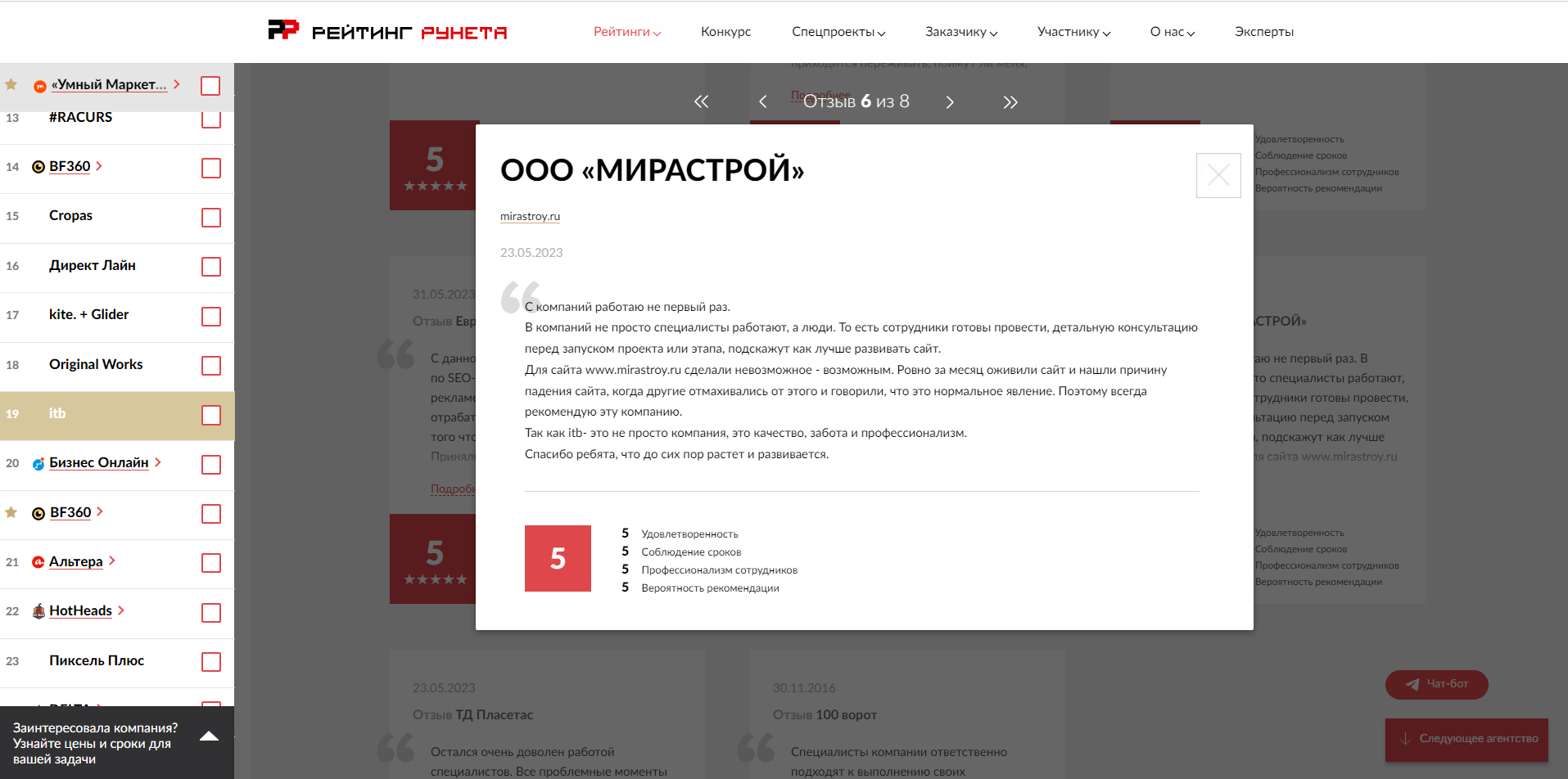This screenshot has height=779, width=1568.
Task: Open the Участнику dropdown menu
Action: pyautogui.click(x=1073, y=32)
